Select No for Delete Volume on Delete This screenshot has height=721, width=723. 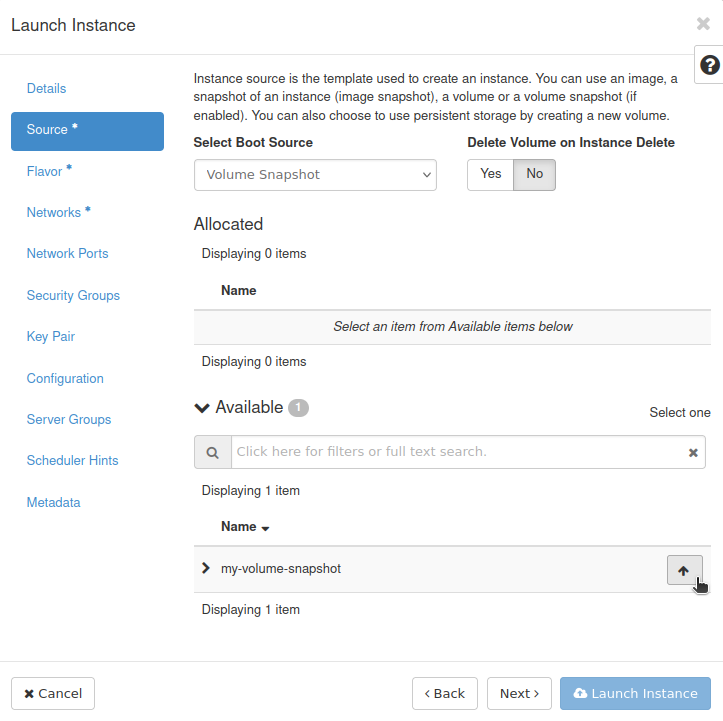point(535,174)
